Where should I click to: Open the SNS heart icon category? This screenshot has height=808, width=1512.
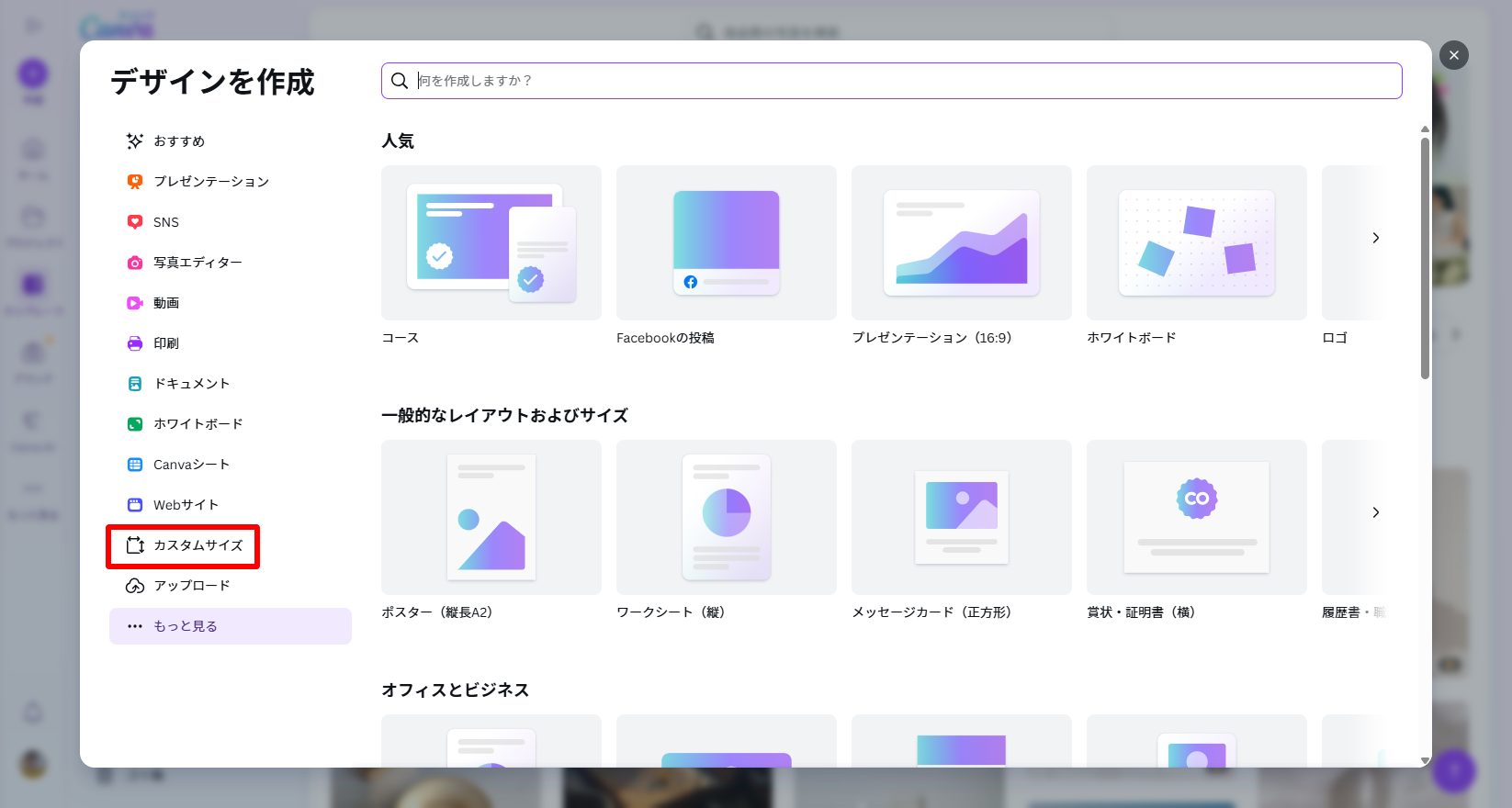pyautogui.click(x=135, y=222)
